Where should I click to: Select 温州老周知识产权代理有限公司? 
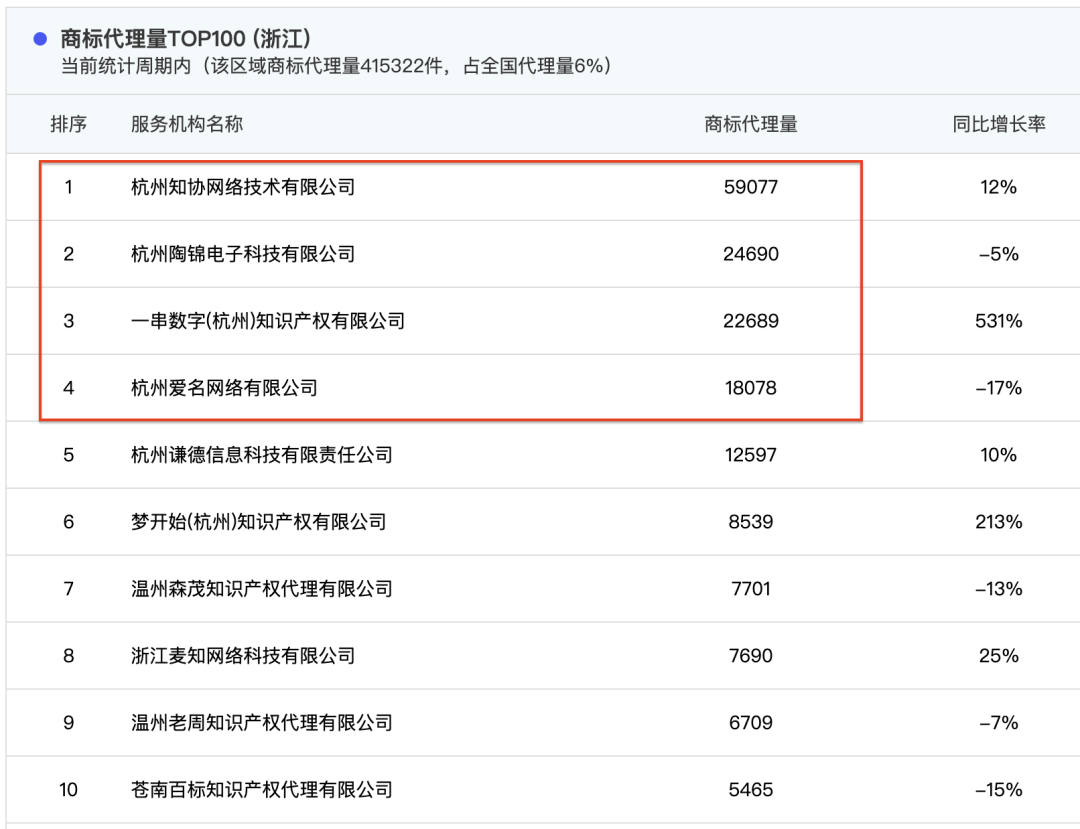(x=262, y=723)
